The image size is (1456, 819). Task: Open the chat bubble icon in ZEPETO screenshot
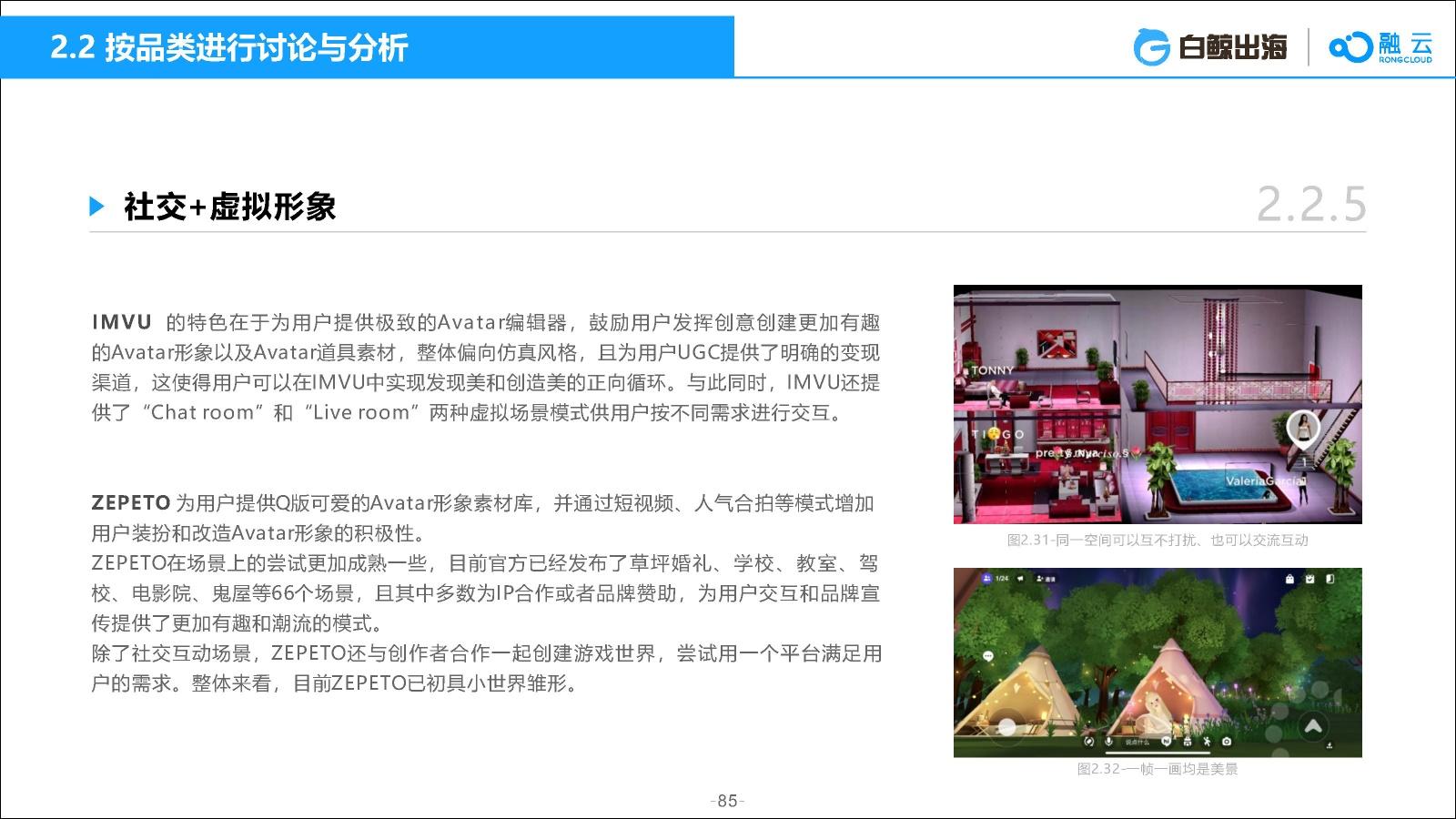pos(986,656)
